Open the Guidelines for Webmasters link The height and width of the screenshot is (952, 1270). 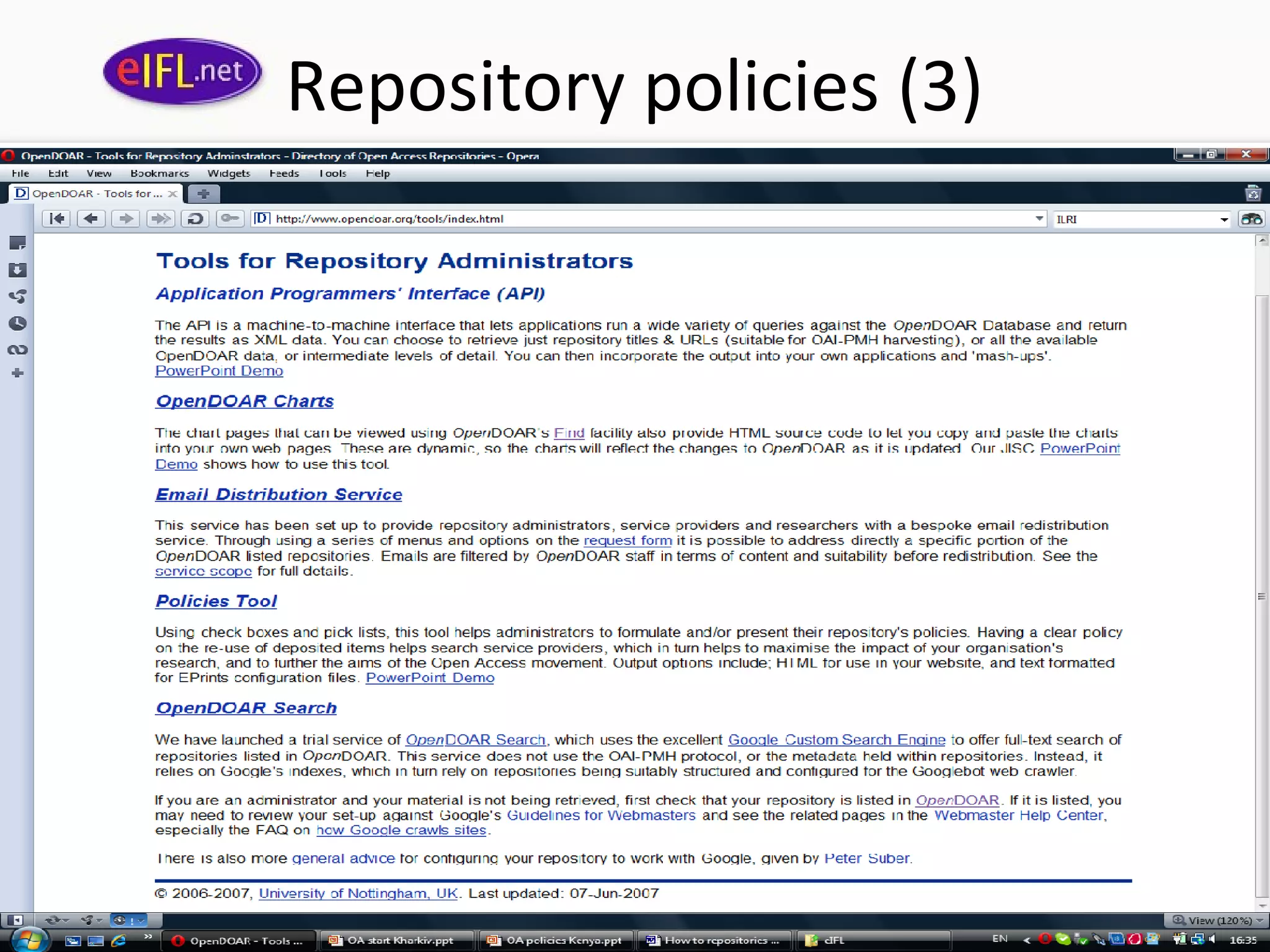[x=601, y=815]
